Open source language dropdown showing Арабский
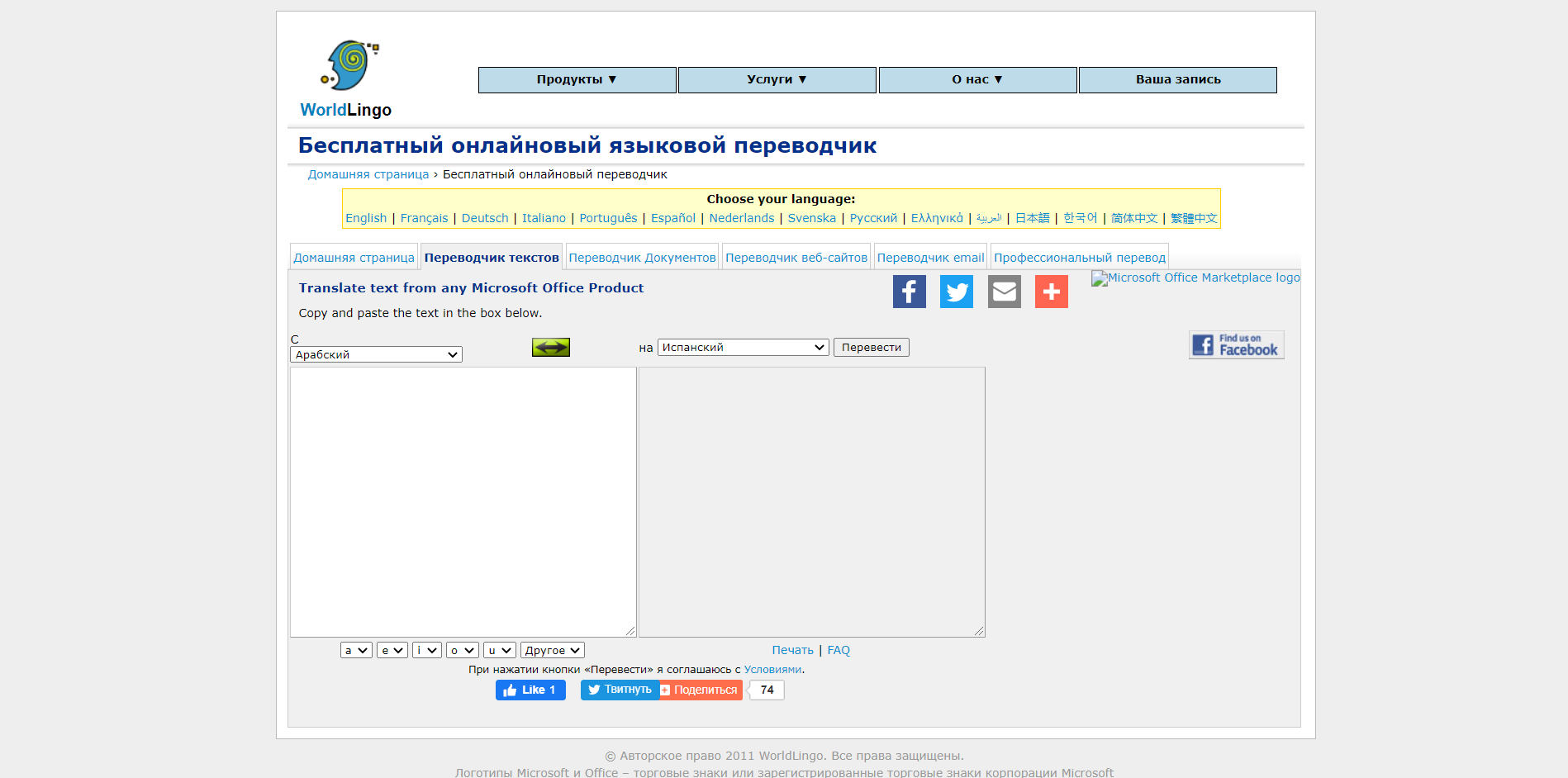Viewport: 1568px width, 778px height. [x=376, y=354]
